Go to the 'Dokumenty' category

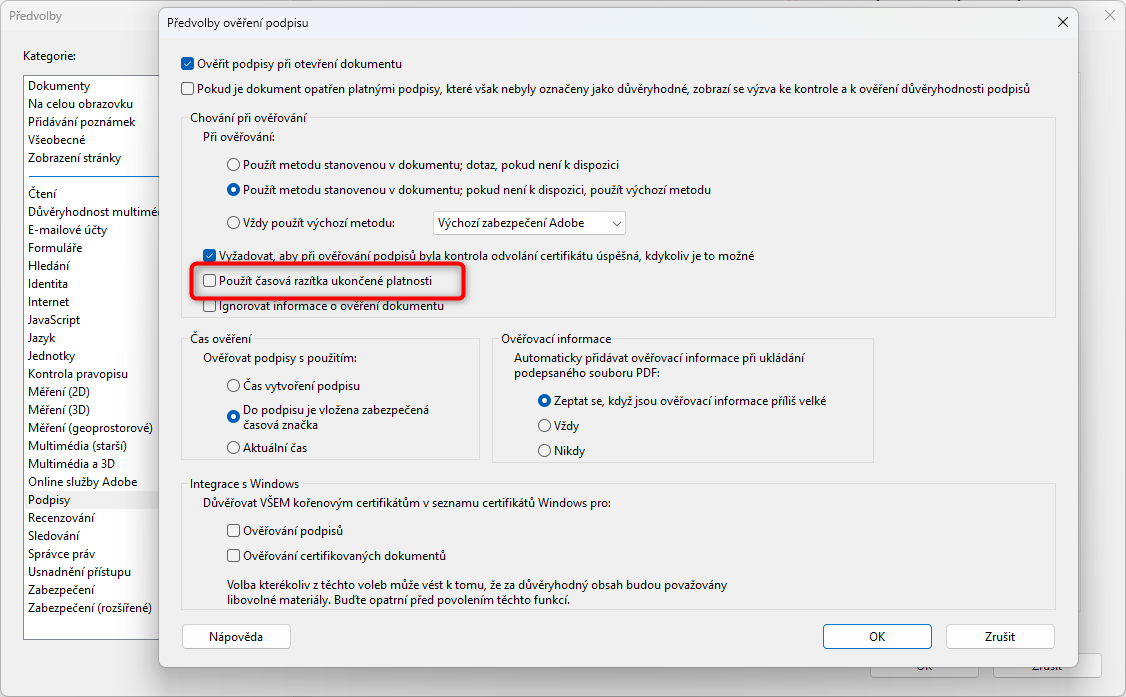point(59,86)
